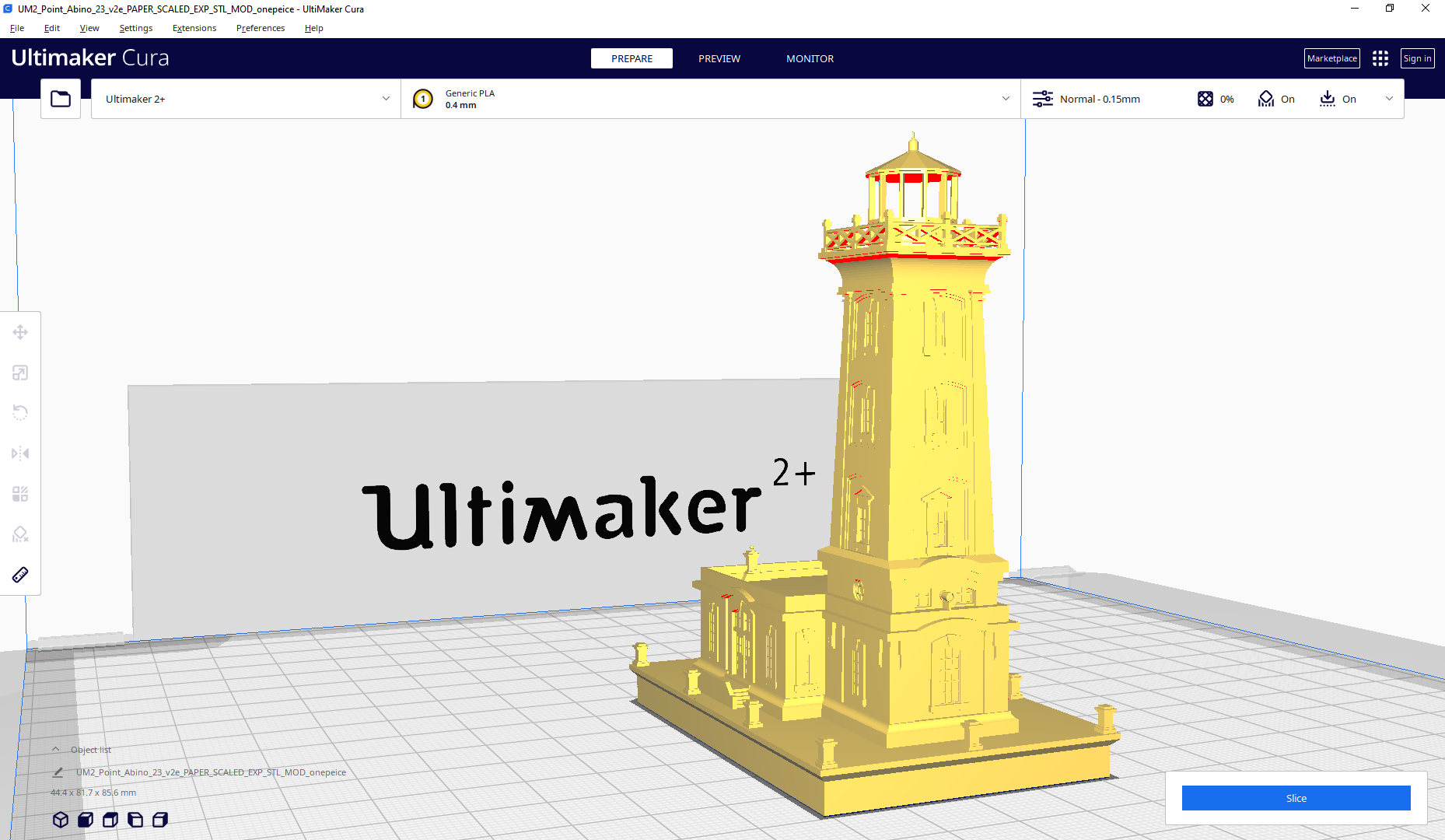Click the adhesion On icon
The image size is (1445, 840).
(1328, 99)
